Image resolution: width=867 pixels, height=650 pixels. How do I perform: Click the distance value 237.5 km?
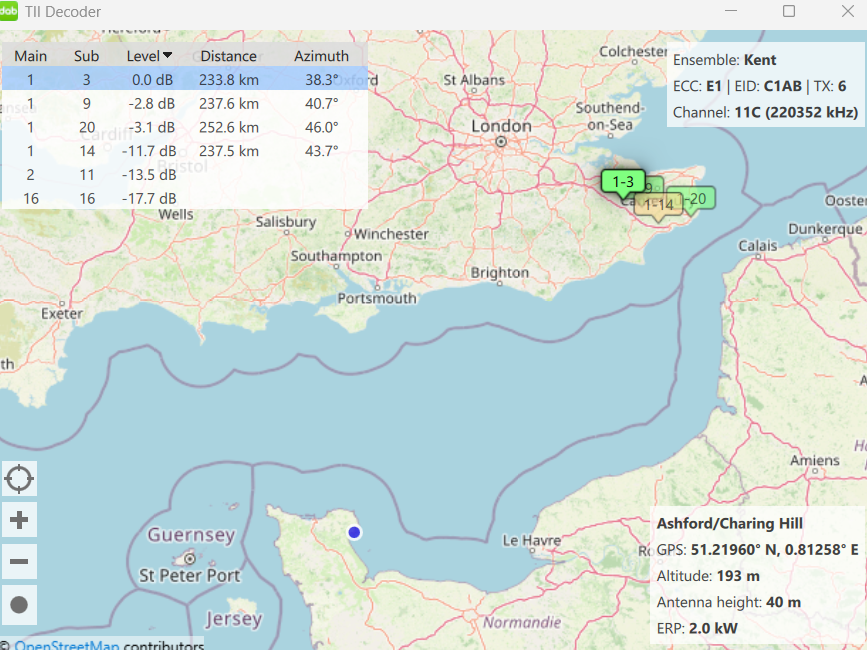229,151
